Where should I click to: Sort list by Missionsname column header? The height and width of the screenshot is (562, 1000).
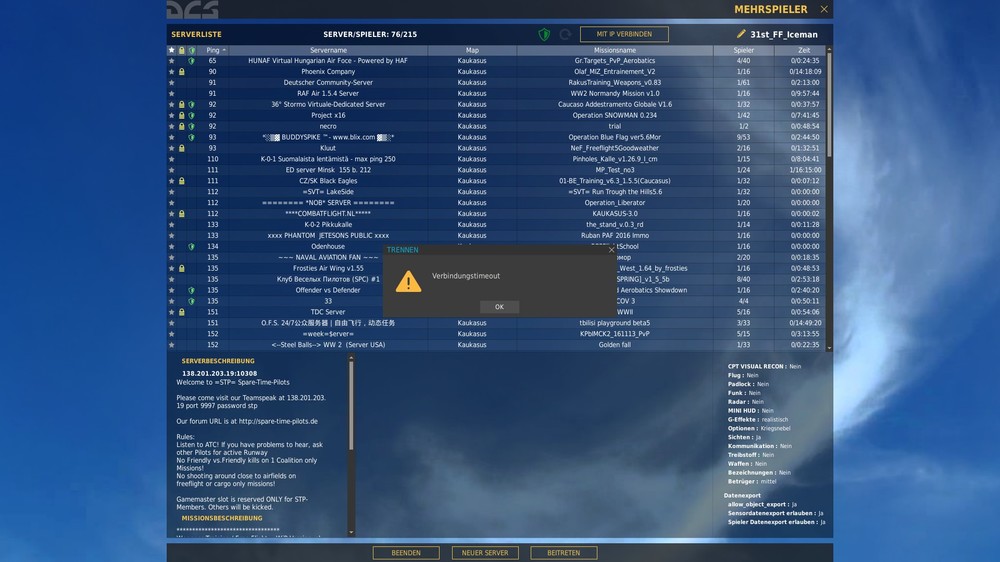(x=615, y=50)
